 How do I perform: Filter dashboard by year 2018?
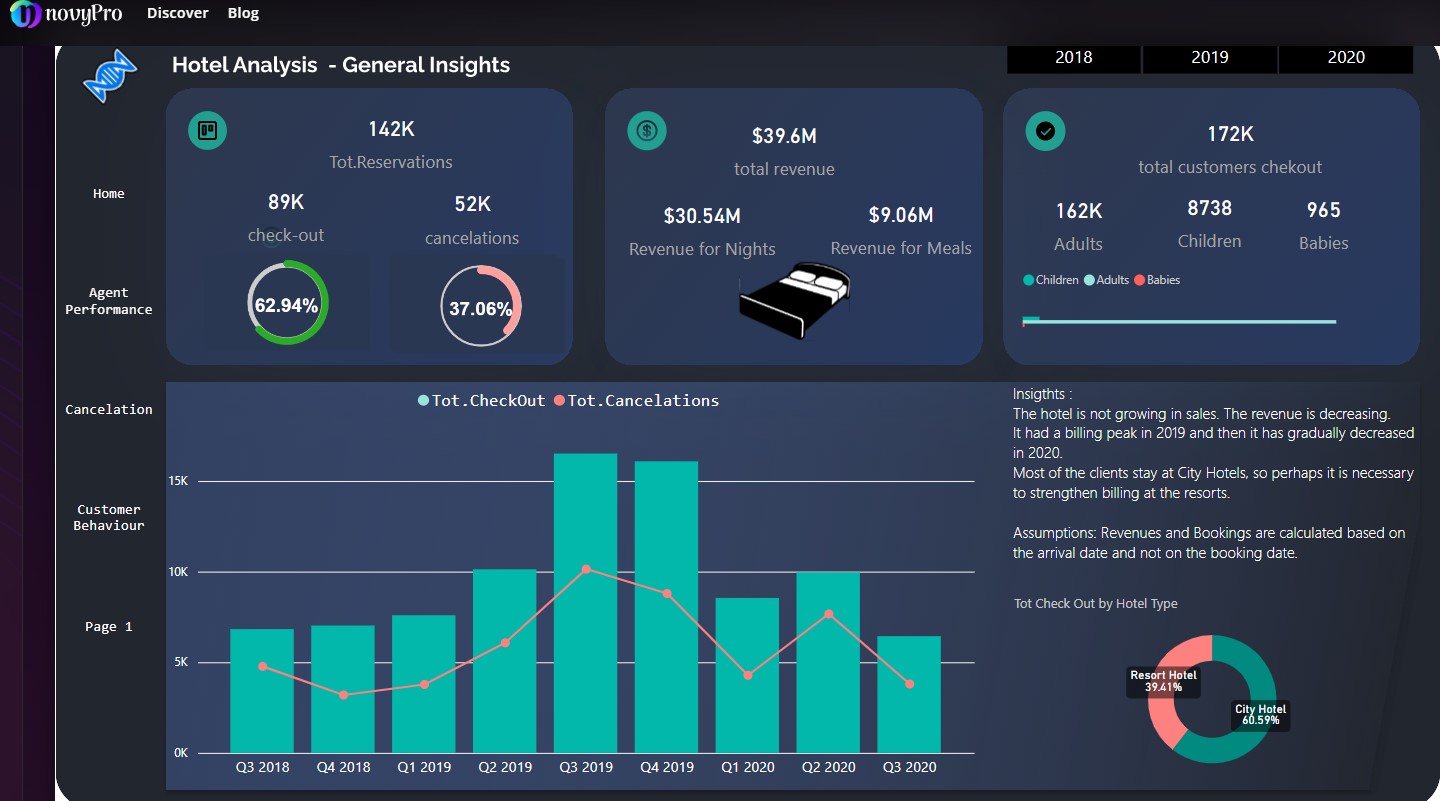[1073, 58]
